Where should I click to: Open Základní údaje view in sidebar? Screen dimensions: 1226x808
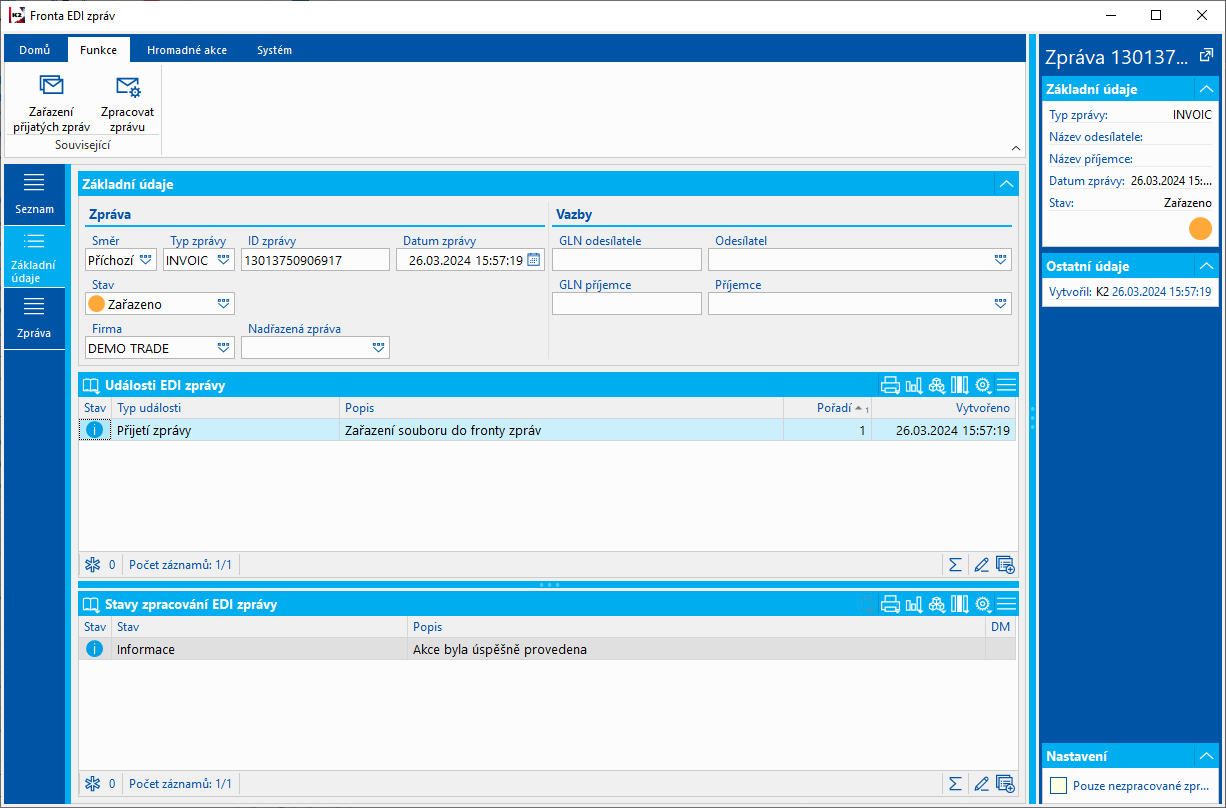point(34,257)
